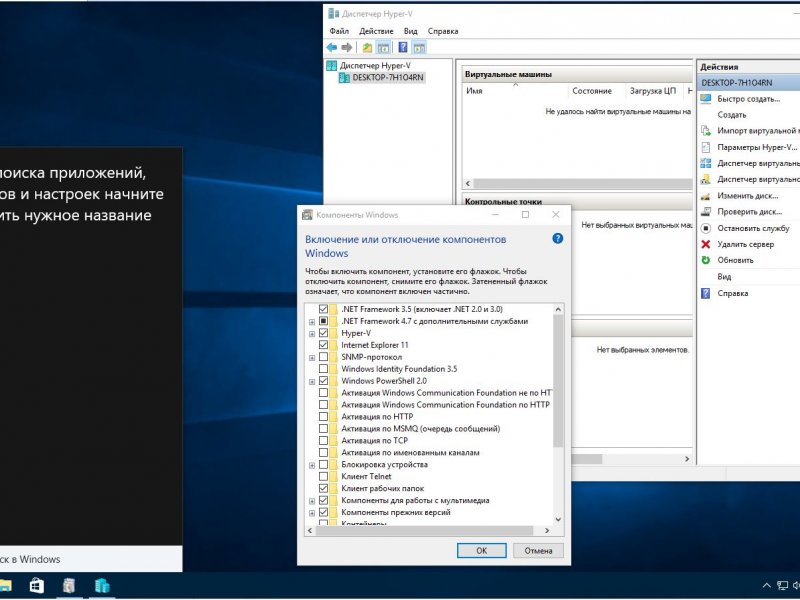Select Диспетчер Hyper-V root tree node

[375, 65]
